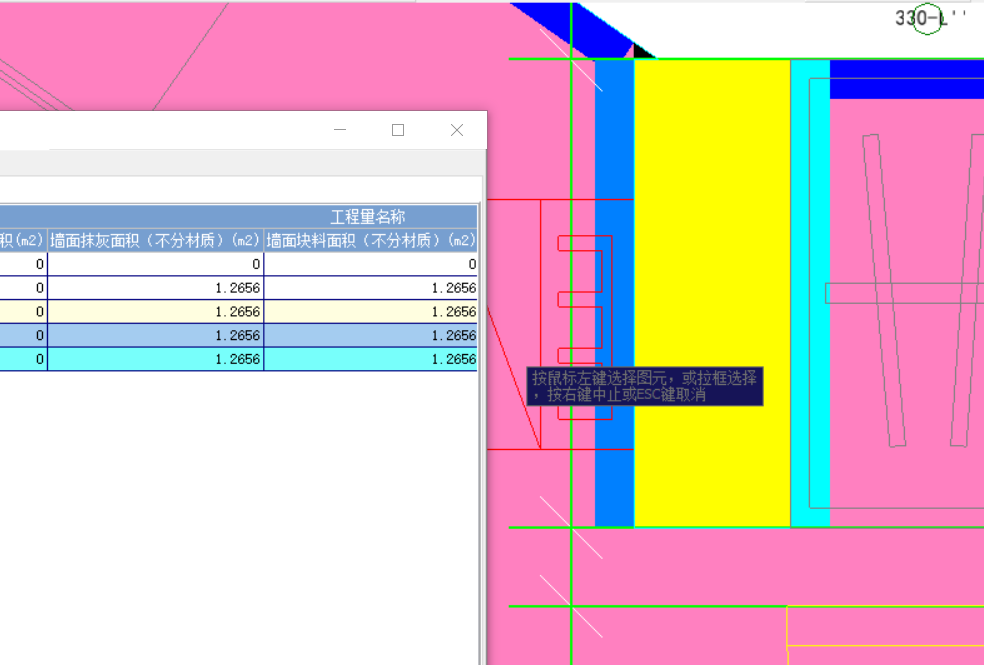The height and width of the screenshot is (665, 984).
Task: Select 1.2656 under 墙面块料面积 in cyan bottom row
Action: click(371, 359)
